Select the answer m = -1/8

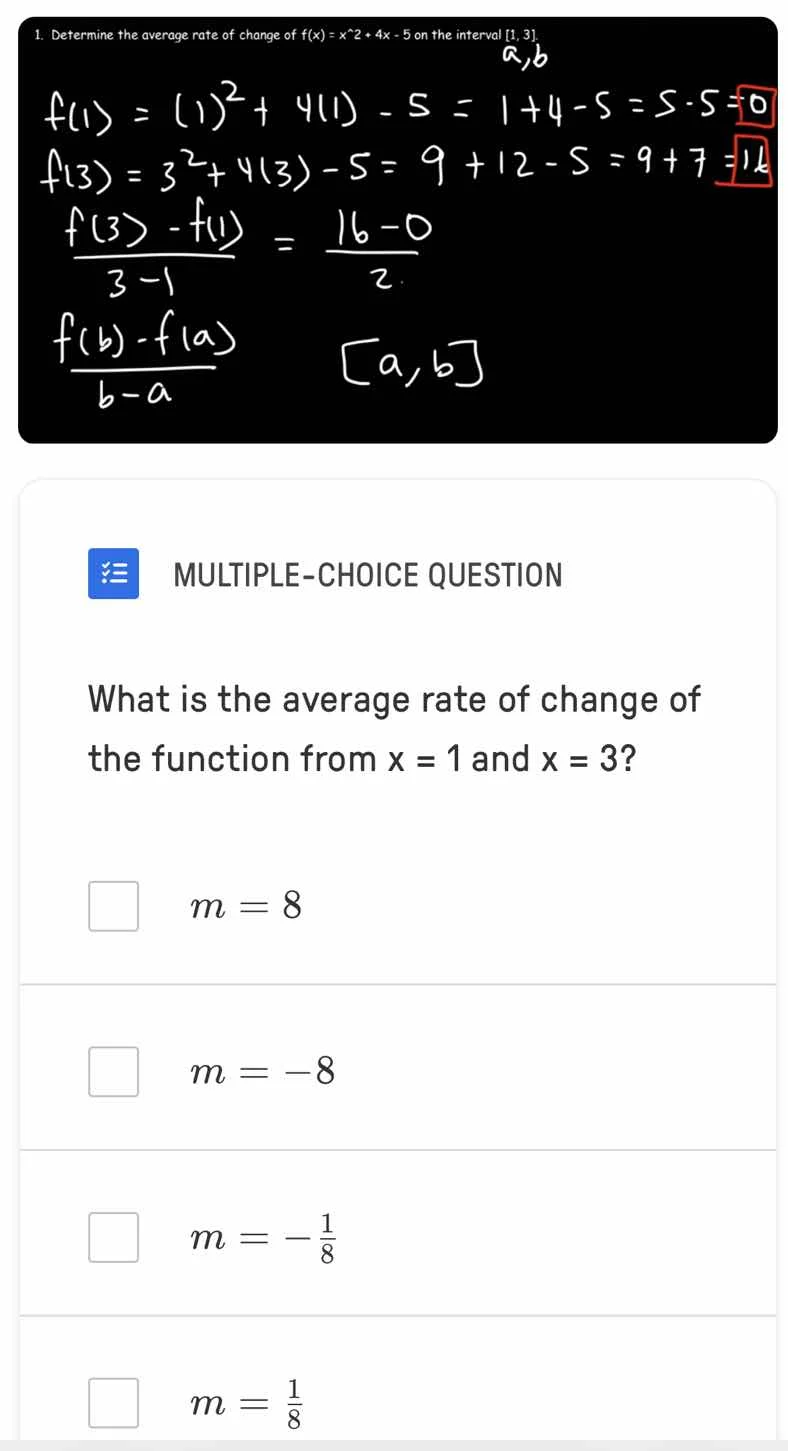[x=262, y=1237]
